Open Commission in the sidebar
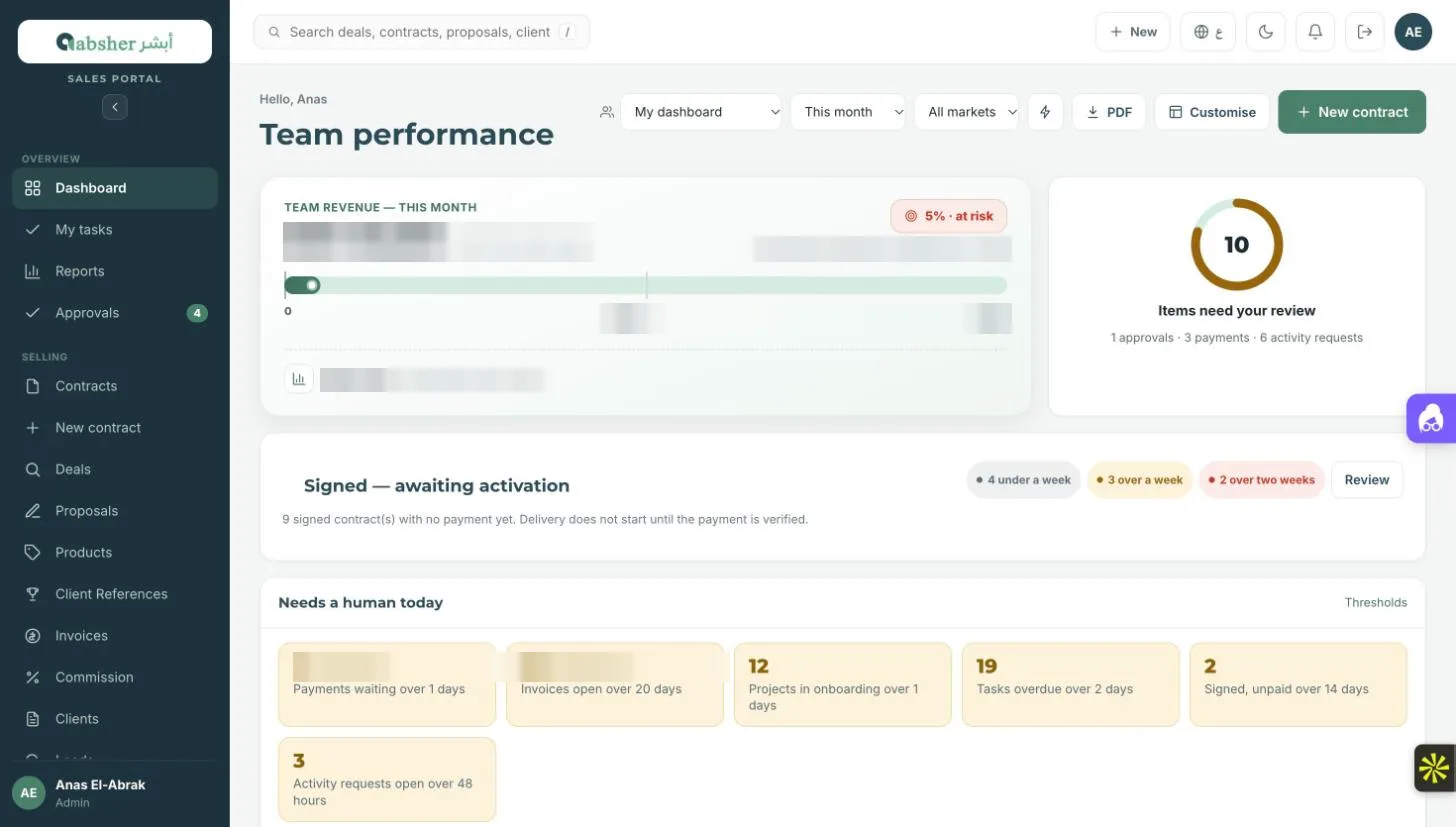Screen dimensions: 1456x827 tap(115, 677)
